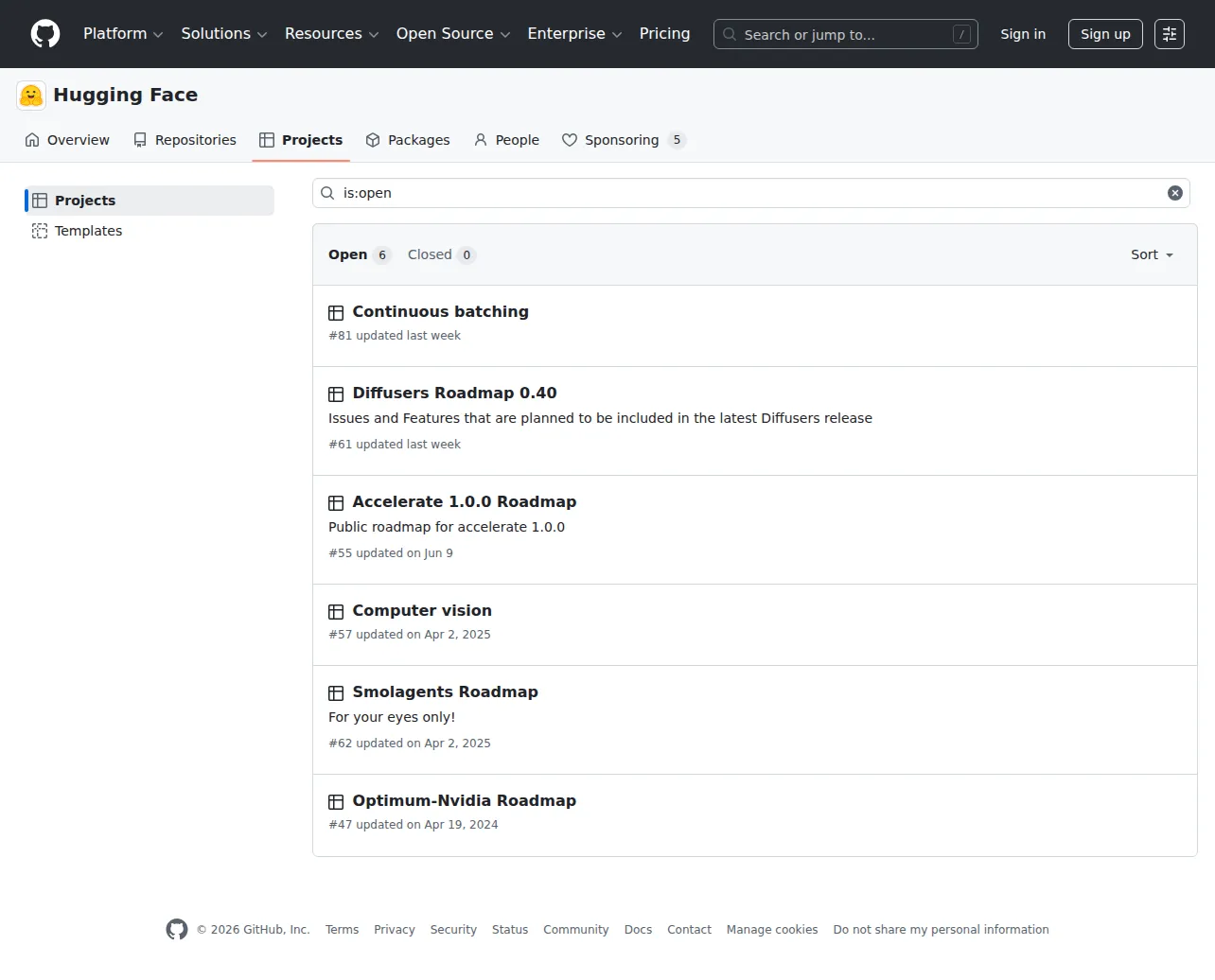Image resolution: width=1215 pixels, height=980 pixels.
Task: Focus the is:open projects filter field
Action: (751, 193)
